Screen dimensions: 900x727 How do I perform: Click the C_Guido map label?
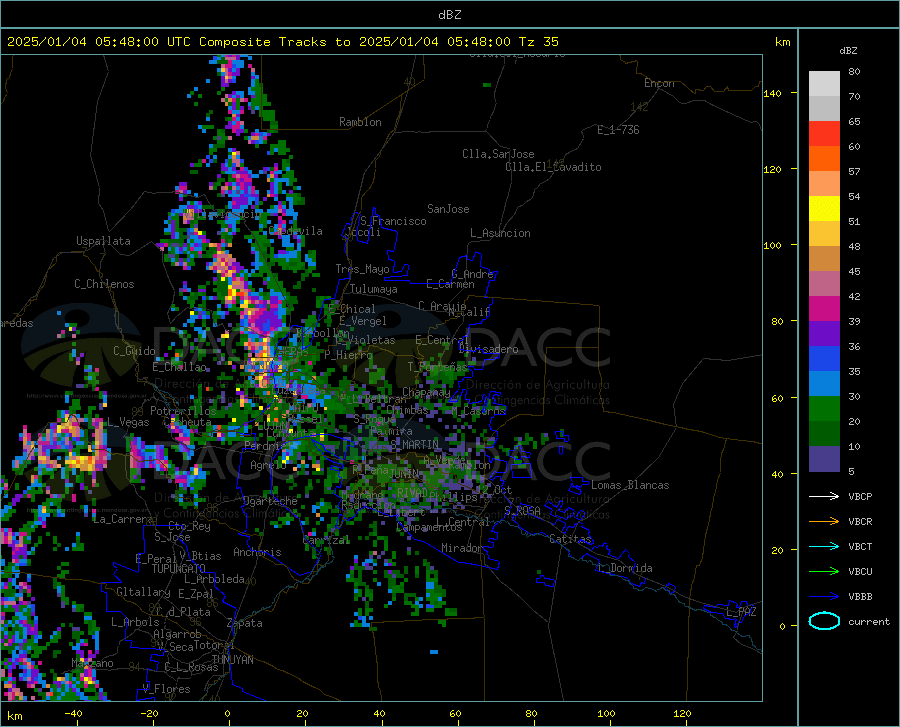[134, 351]
